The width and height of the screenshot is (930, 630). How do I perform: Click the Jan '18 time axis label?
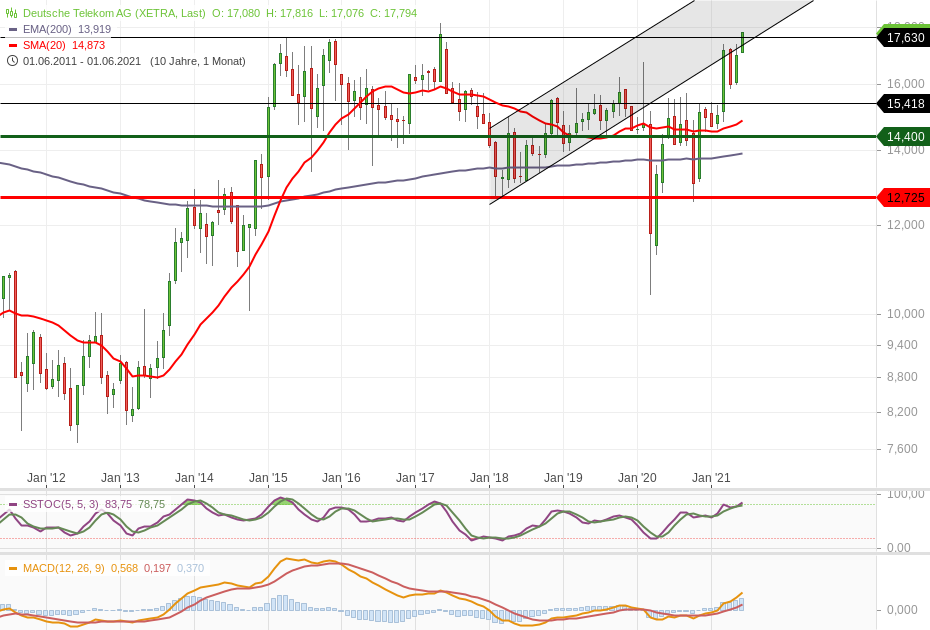489,478
